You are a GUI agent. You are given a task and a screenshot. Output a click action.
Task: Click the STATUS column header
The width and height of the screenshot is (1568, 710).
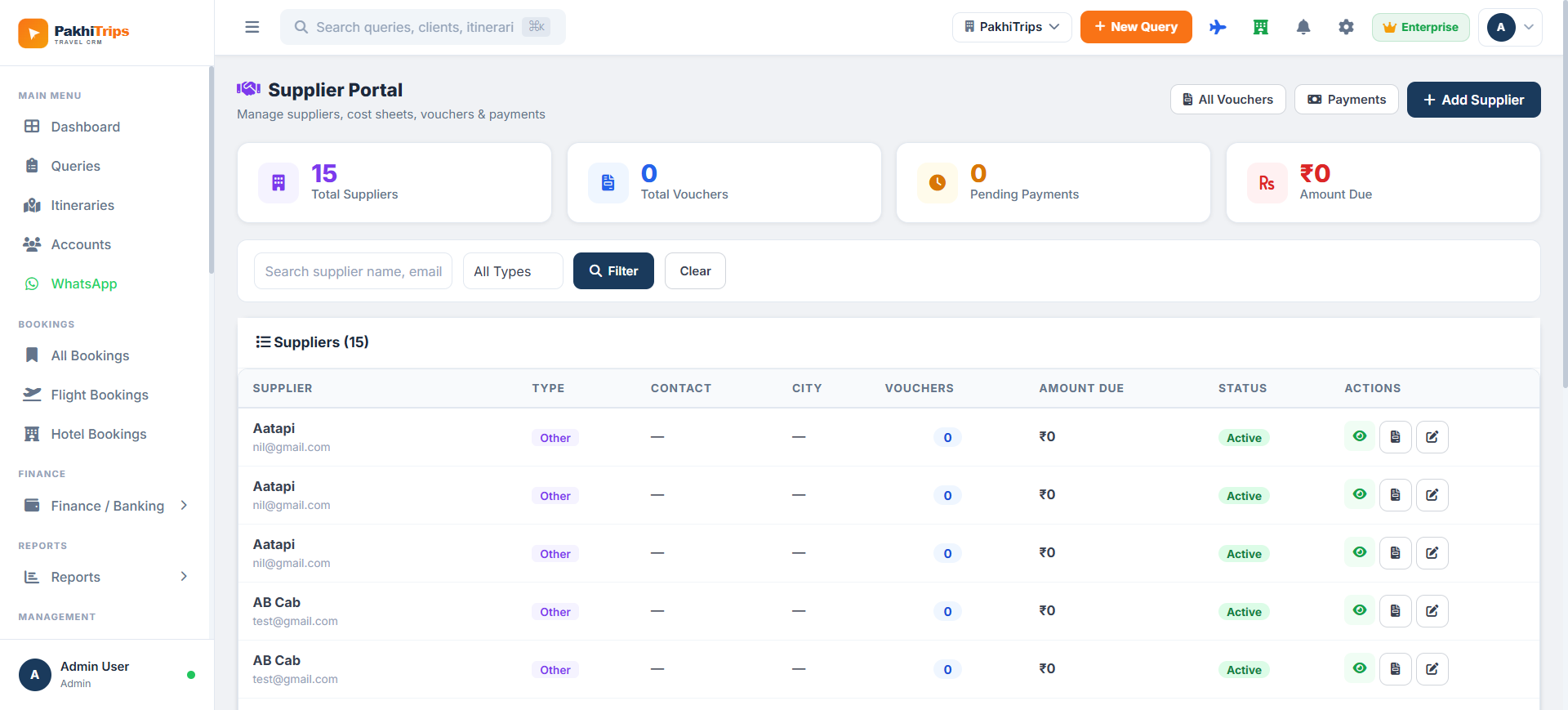pyautogui.click(x=1242, y=388)
